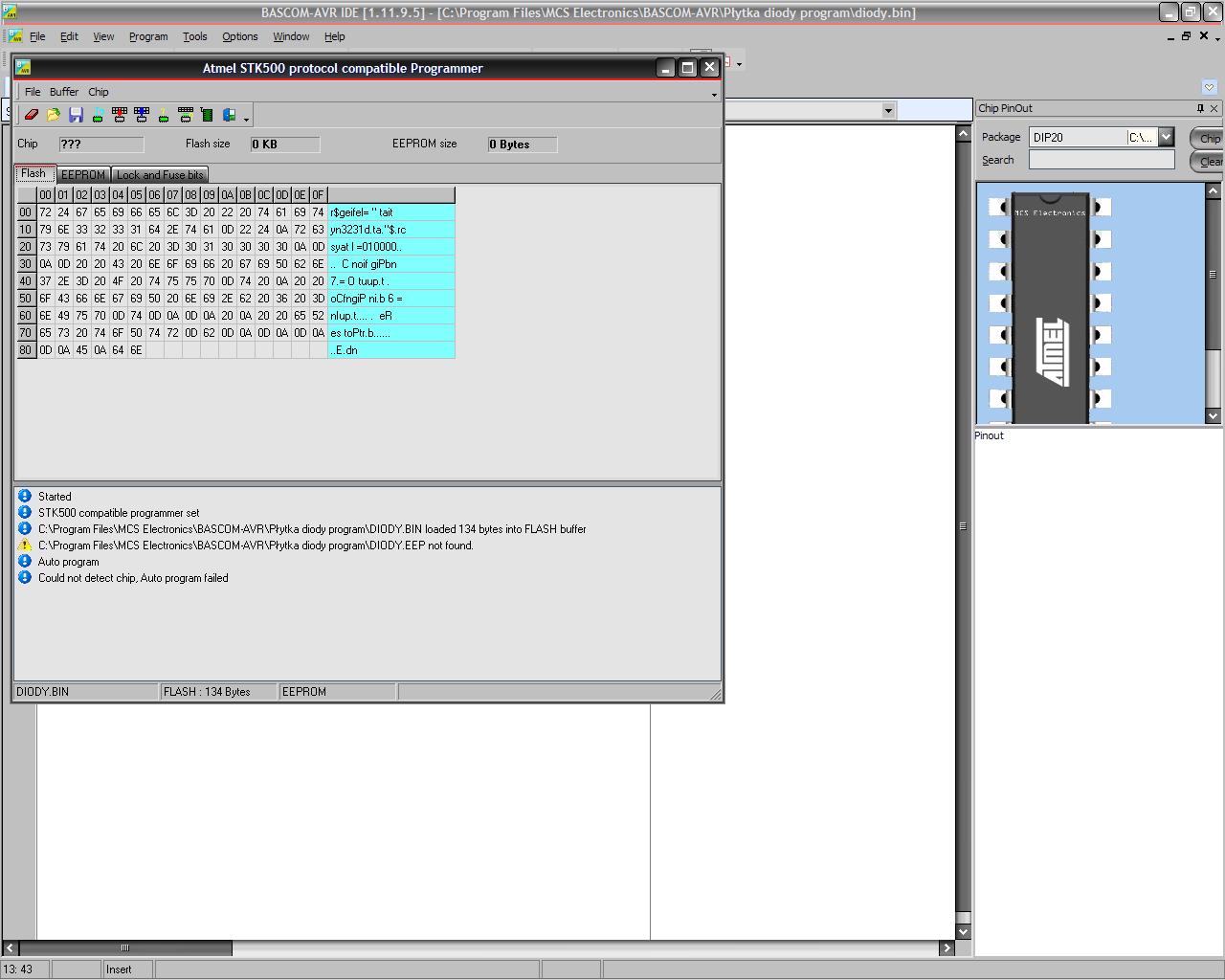Open the programmer Chip menu

99,92
